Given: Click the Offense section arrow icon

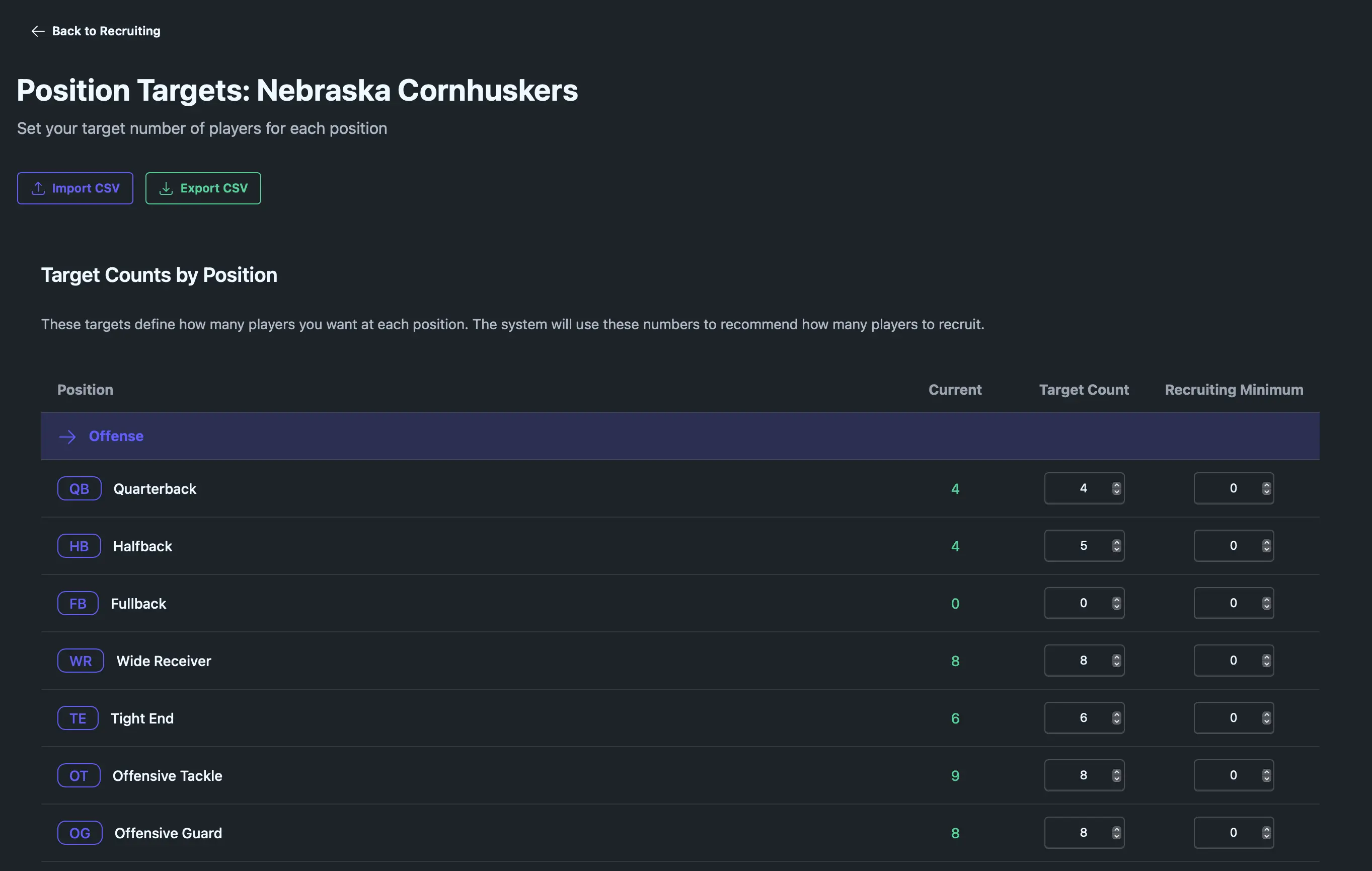Looking at the screenshot, I should coord(67,437).
